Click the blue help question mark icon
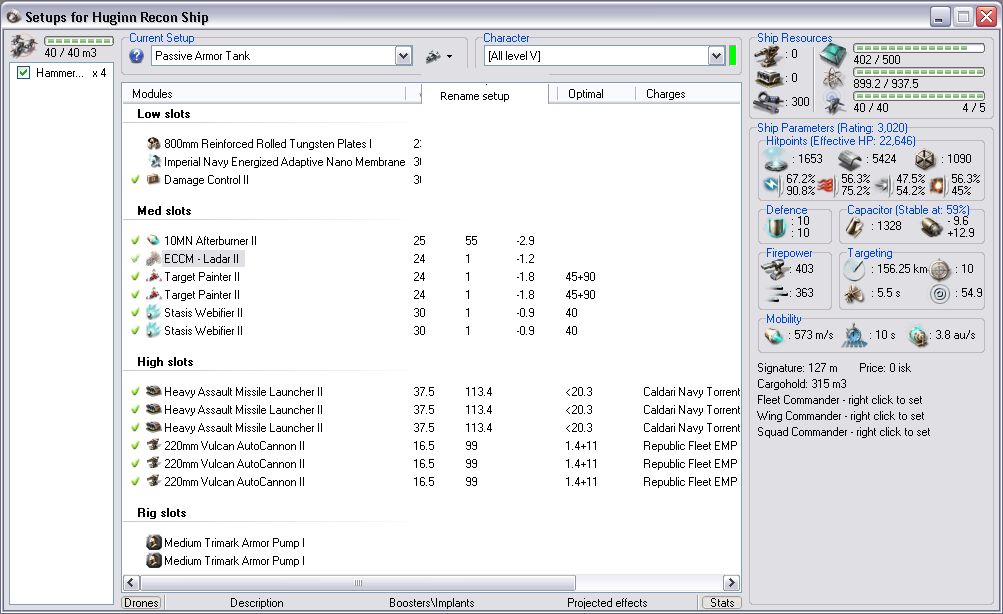Screen dimensions: 1003x614 136,56
